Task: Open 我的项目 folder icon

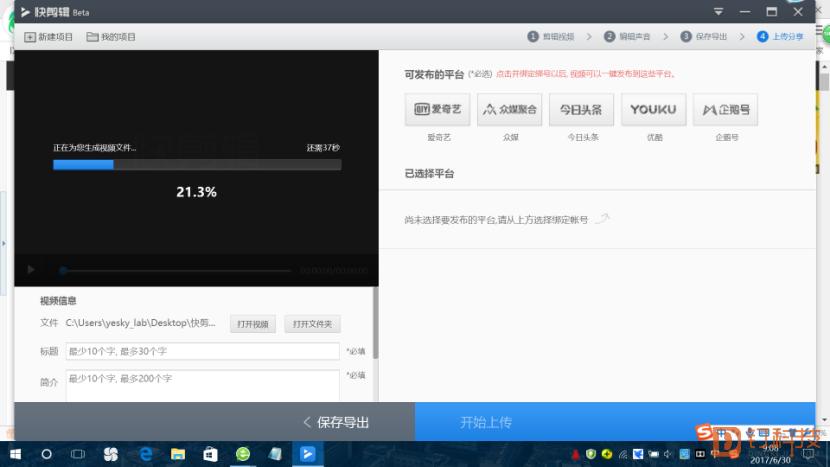Action: [92, 37]
